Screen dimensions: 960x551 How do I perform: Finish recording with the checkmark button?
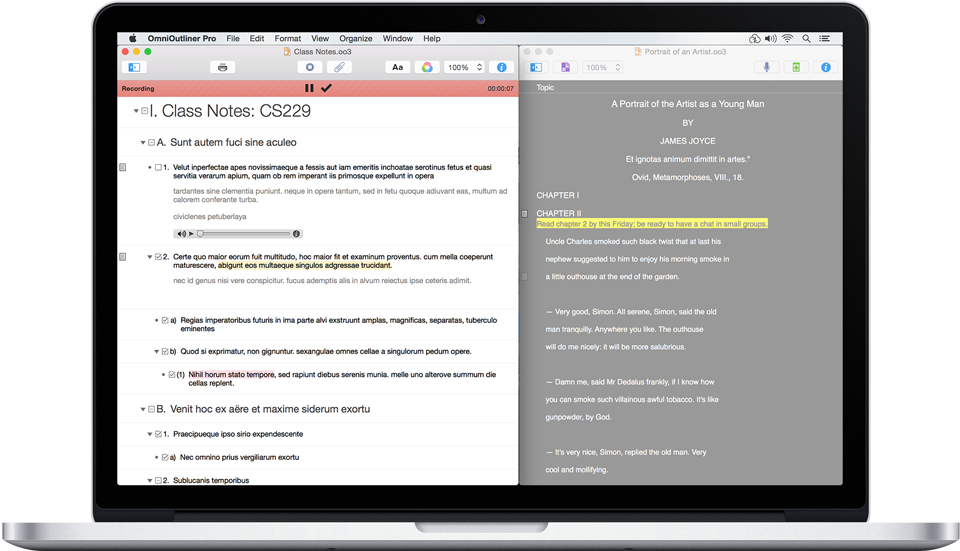326,88
